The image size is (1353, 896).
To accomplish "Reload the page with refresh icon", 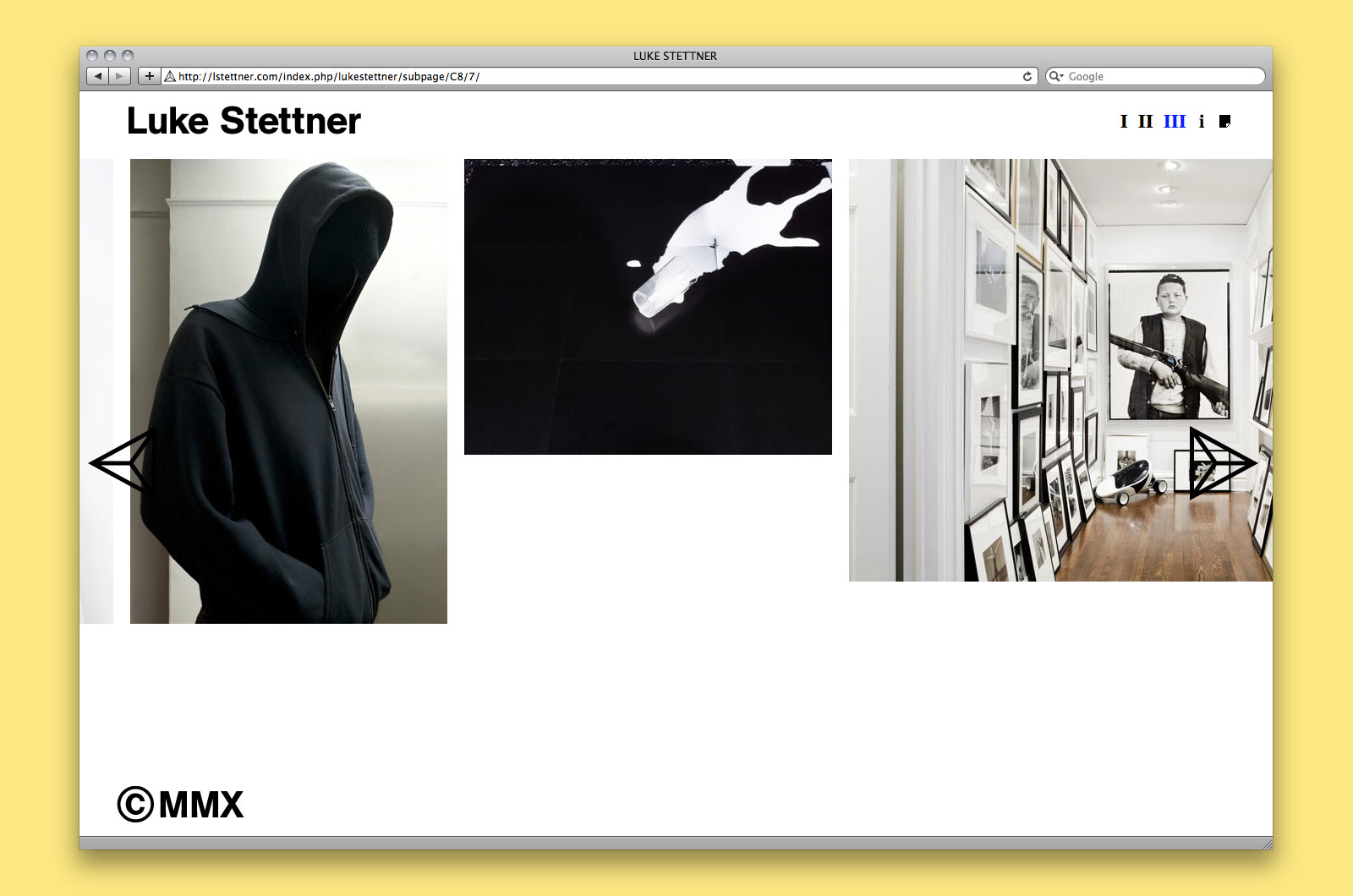I will click(x=1027, y=76).
